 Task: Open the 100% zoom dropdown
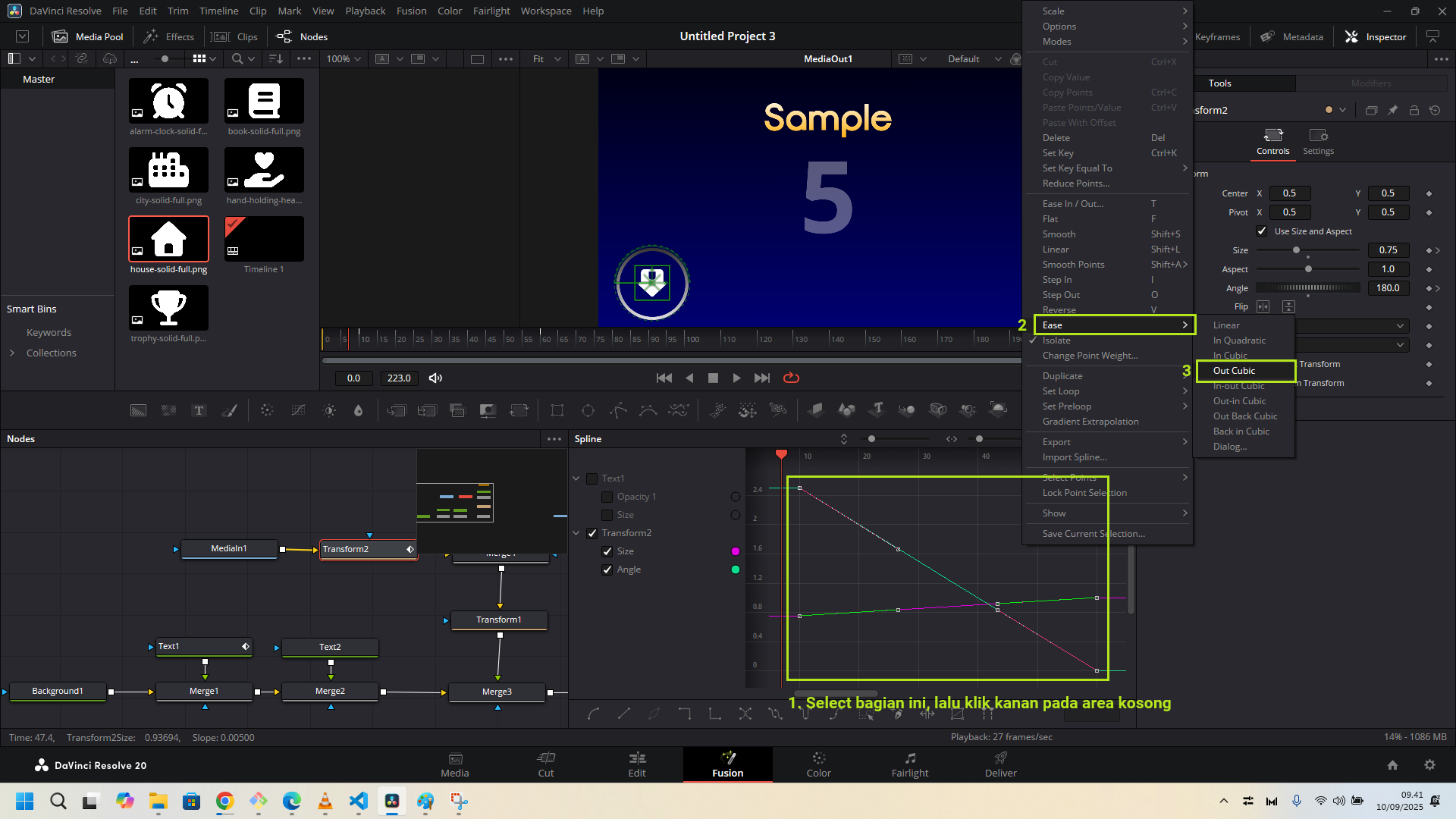coord(344,58)
